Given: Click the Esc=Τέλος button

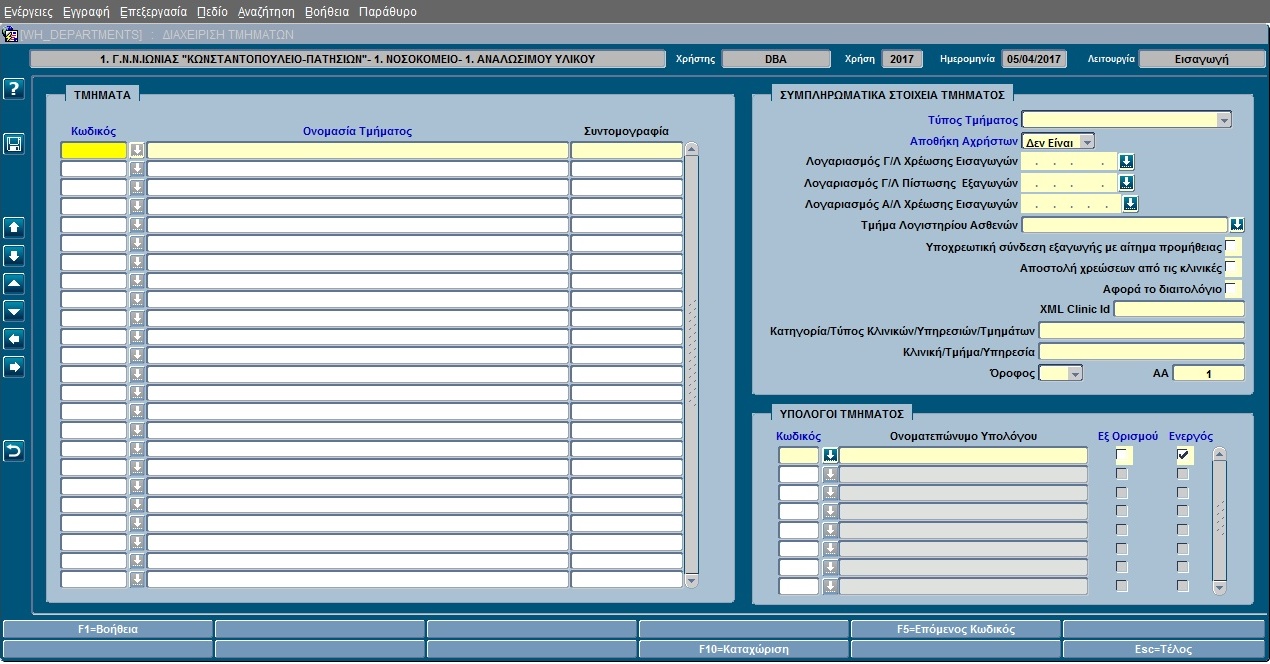Looking at the screenshot, I should click(1164, 649).
